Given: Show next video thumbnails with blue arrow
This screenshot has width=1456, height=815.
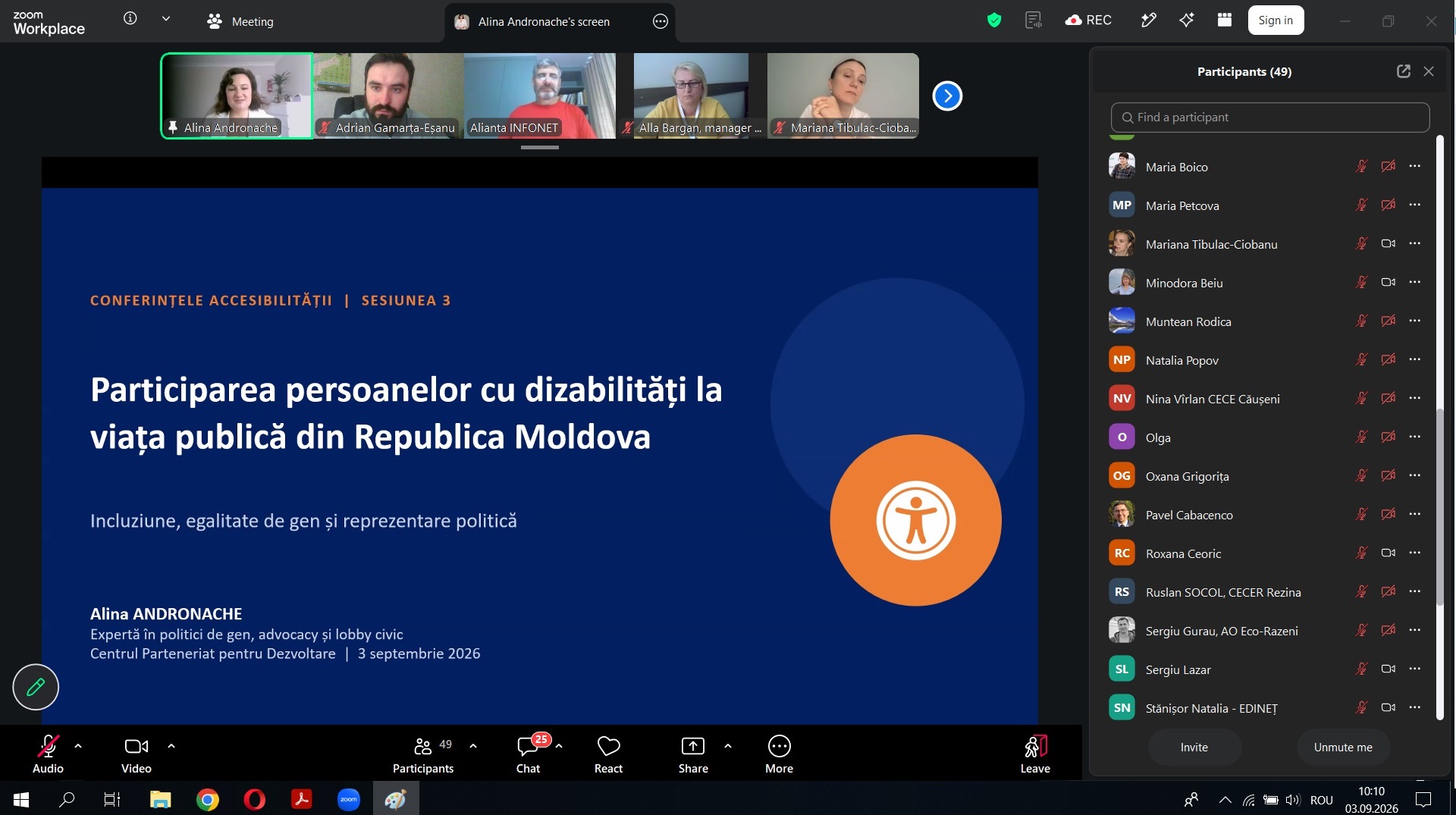Looking at the screenshot, I should (x=947, y=96).
